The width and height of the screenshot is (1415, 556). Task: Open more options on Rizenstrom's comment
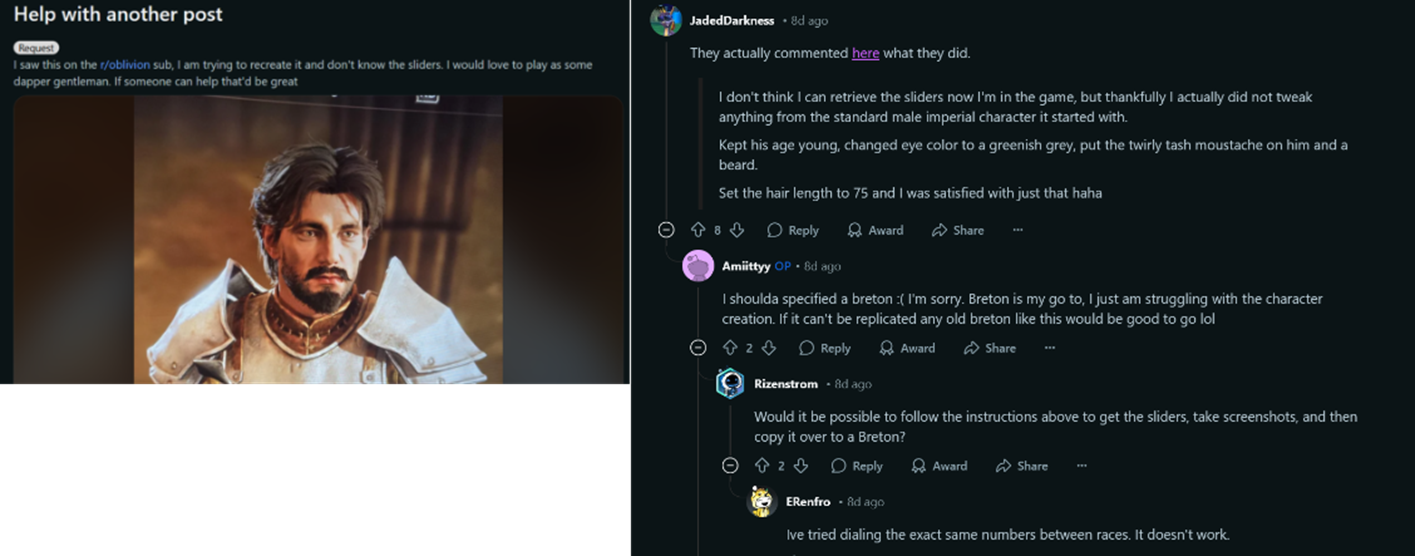pyautogui.click(x=1082, y=466)
